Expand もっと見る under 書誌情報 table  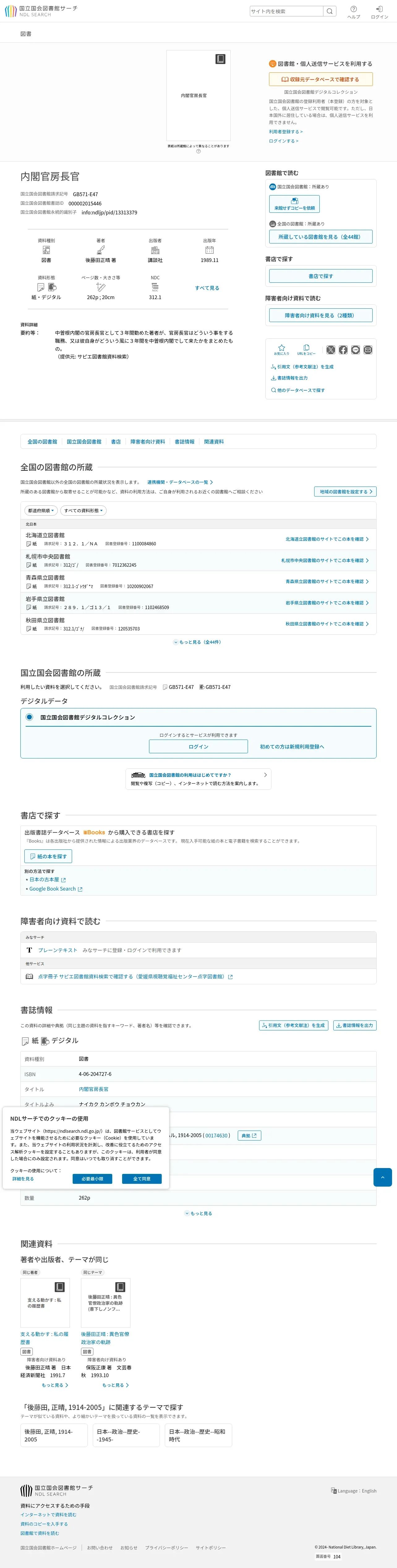(198, 1214)
